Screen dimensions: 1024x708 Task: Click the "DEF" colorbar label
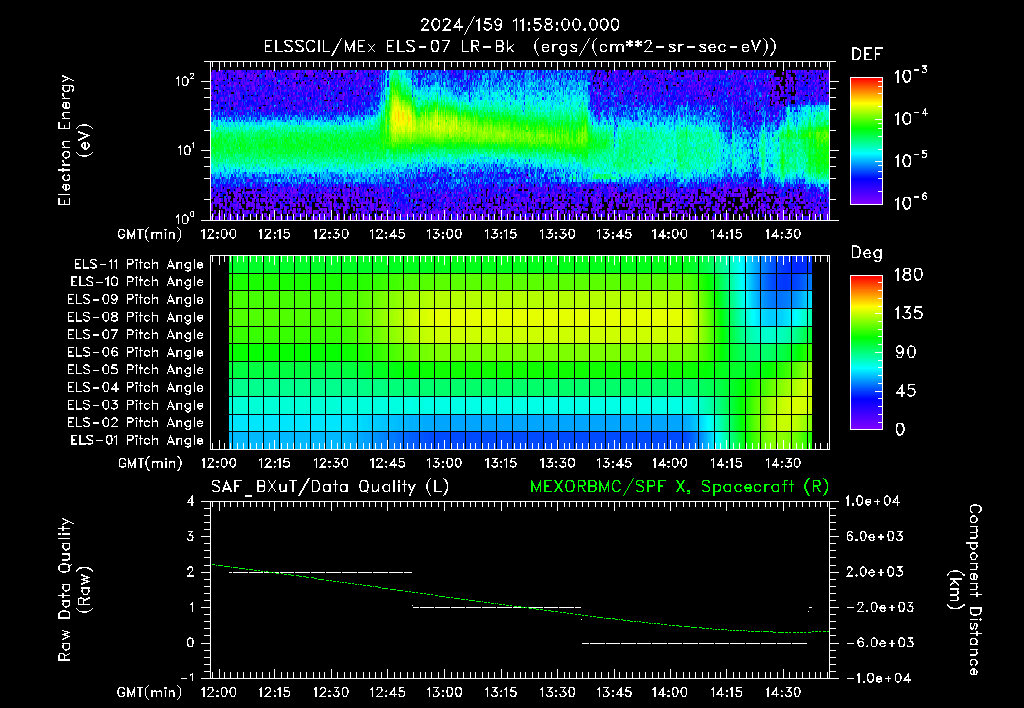tap(867, 54)
